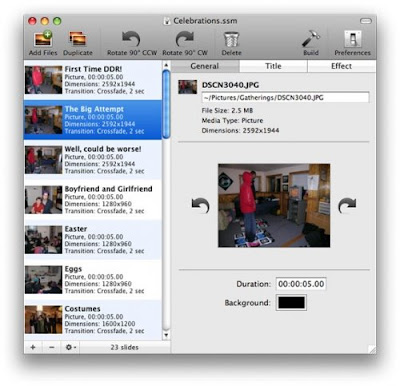
Task: Click the DSCN3040.JPG file path field
Action: pos(285,98)
